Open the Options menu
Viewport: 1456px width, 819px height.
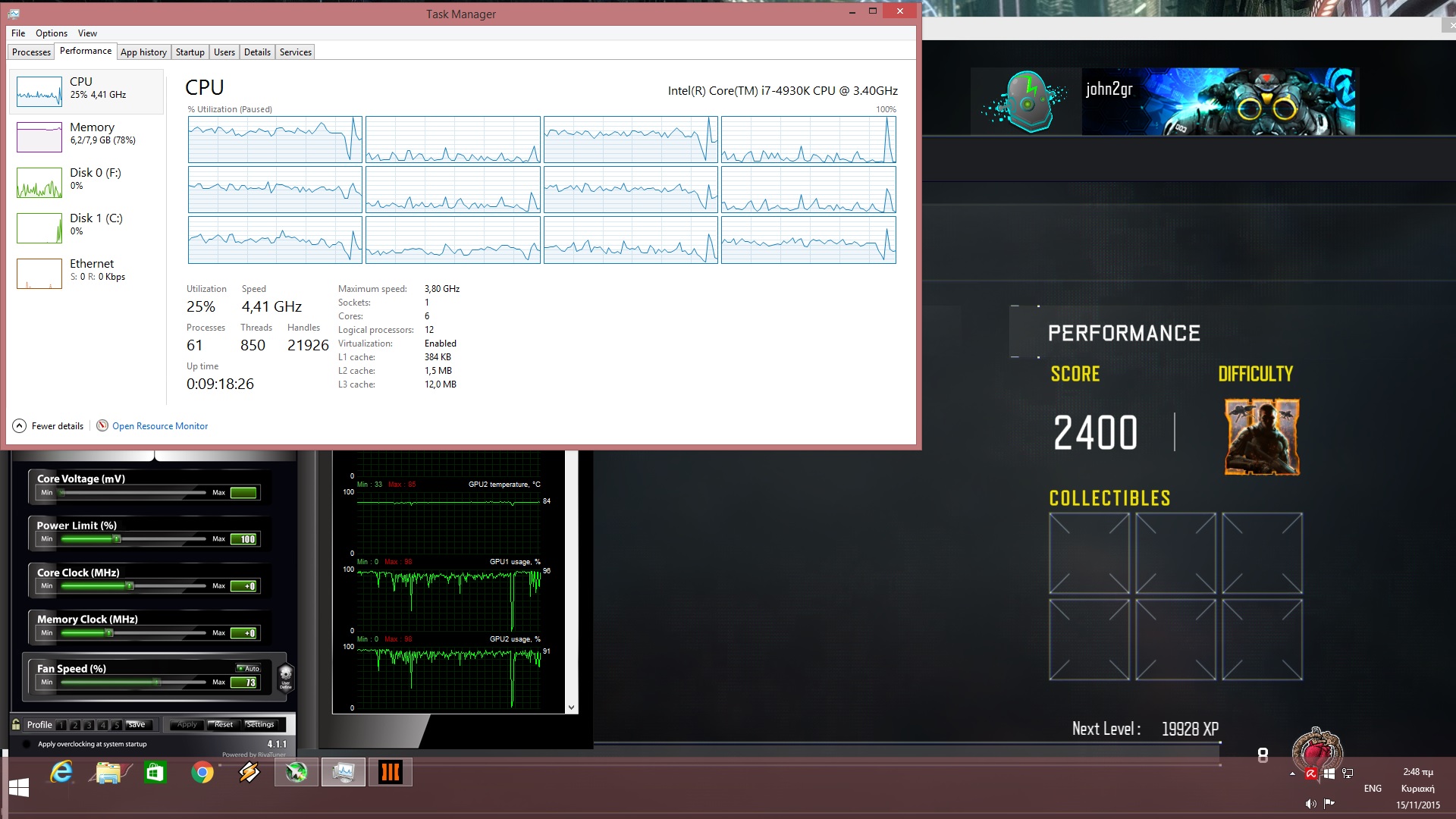point(51,33)
